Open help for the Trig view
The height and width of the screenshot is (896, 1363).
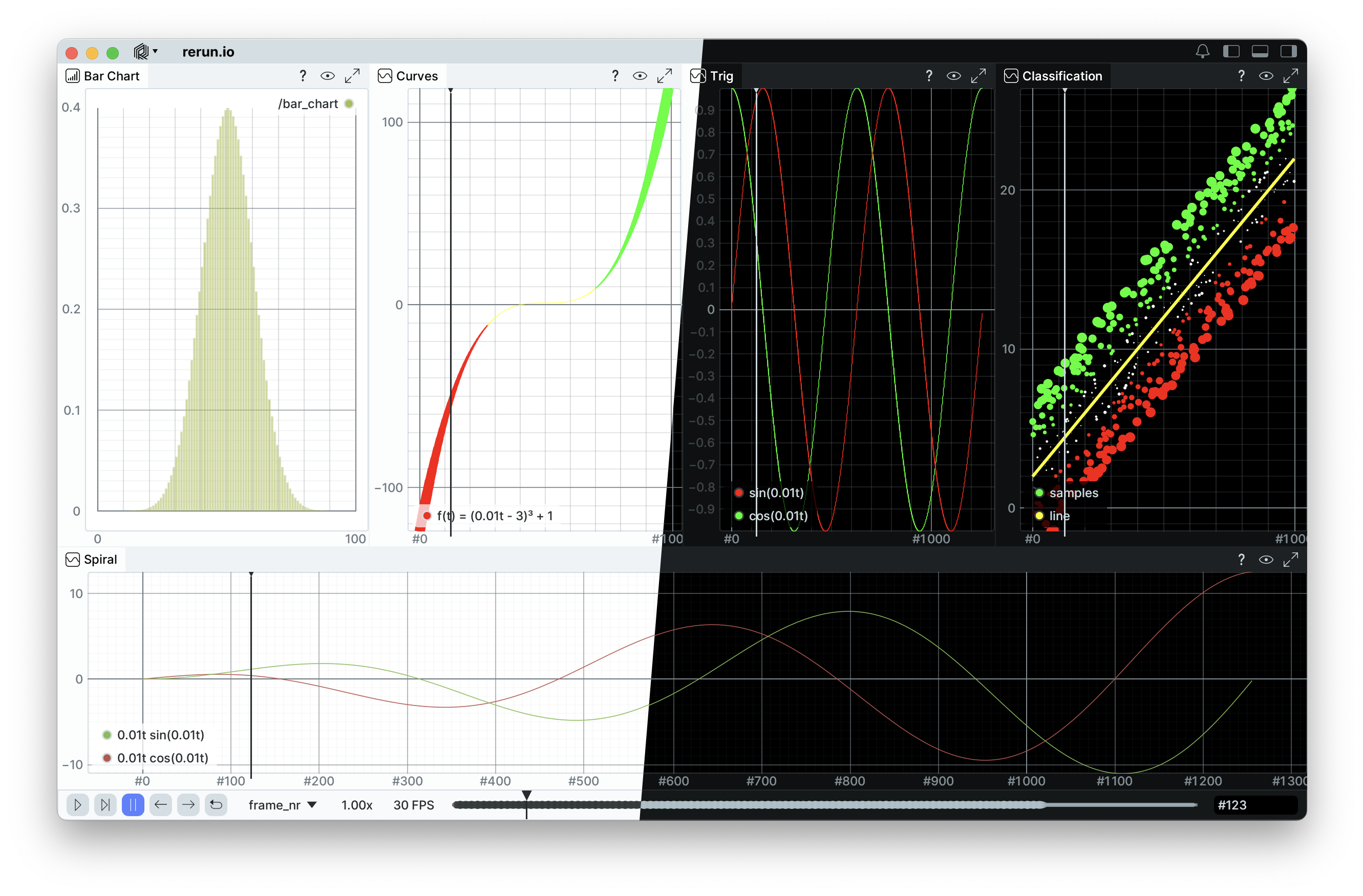tap(928, 76)
